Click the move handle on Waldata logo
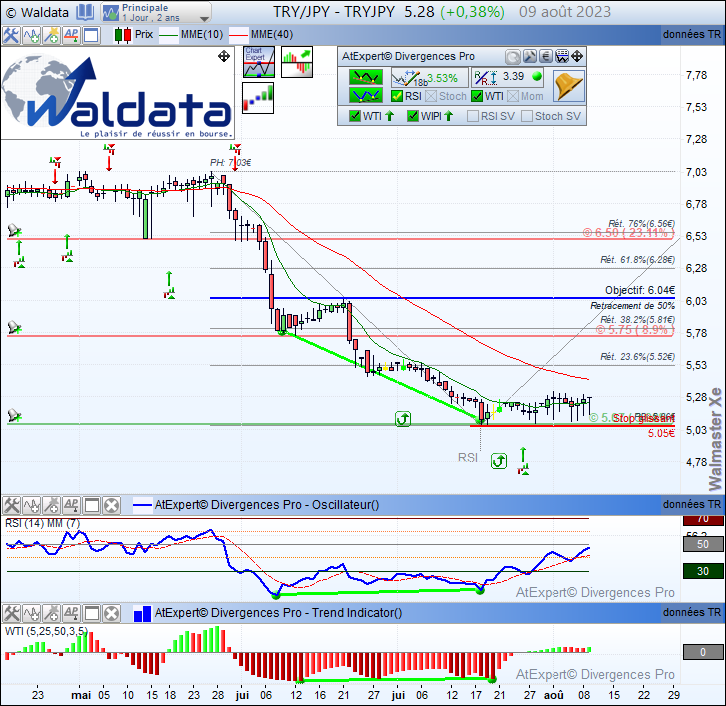 click(x=224, y=56)
